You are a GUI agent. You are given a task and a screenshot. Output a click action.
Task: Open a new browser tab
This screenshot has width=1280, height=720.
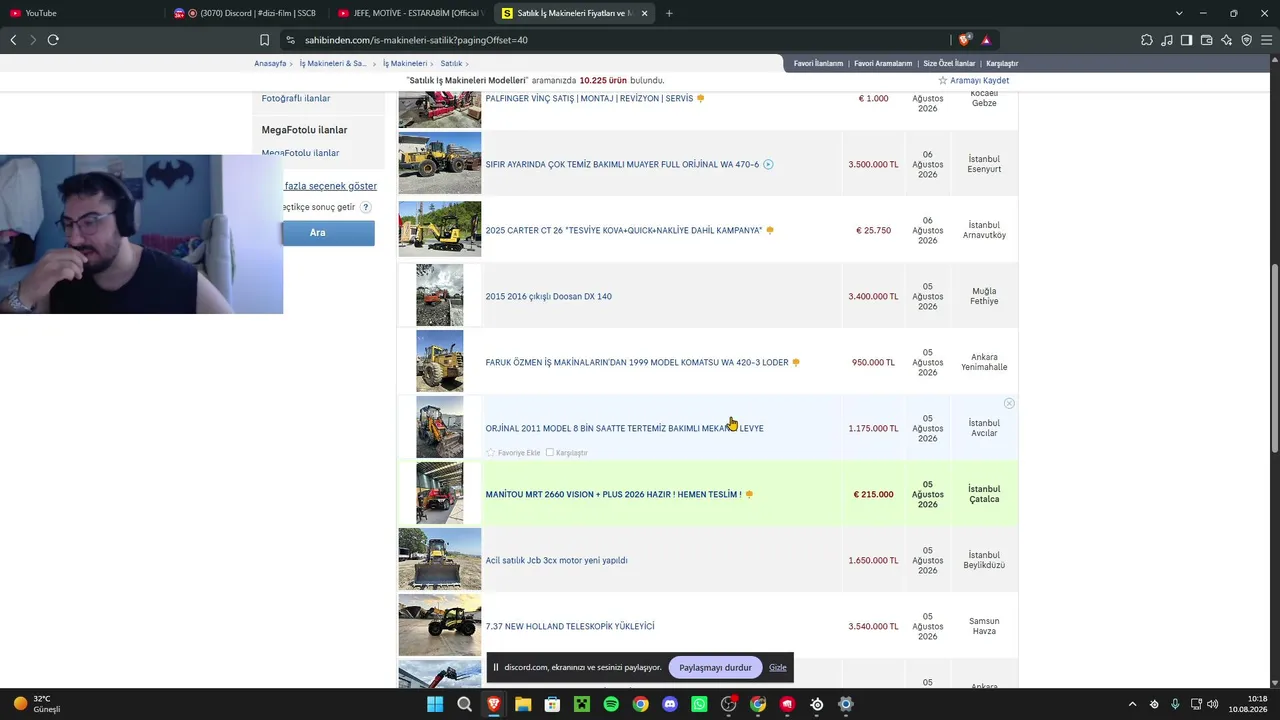669,13
